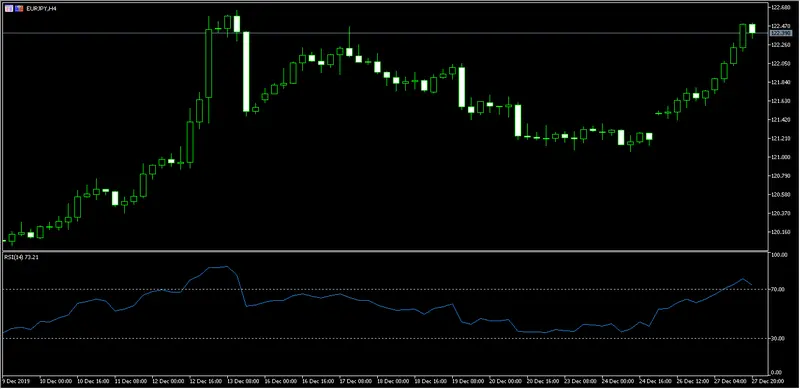
Task: Click the first chart icon beside EURJPY,H4
Action: tap(9, 9)
